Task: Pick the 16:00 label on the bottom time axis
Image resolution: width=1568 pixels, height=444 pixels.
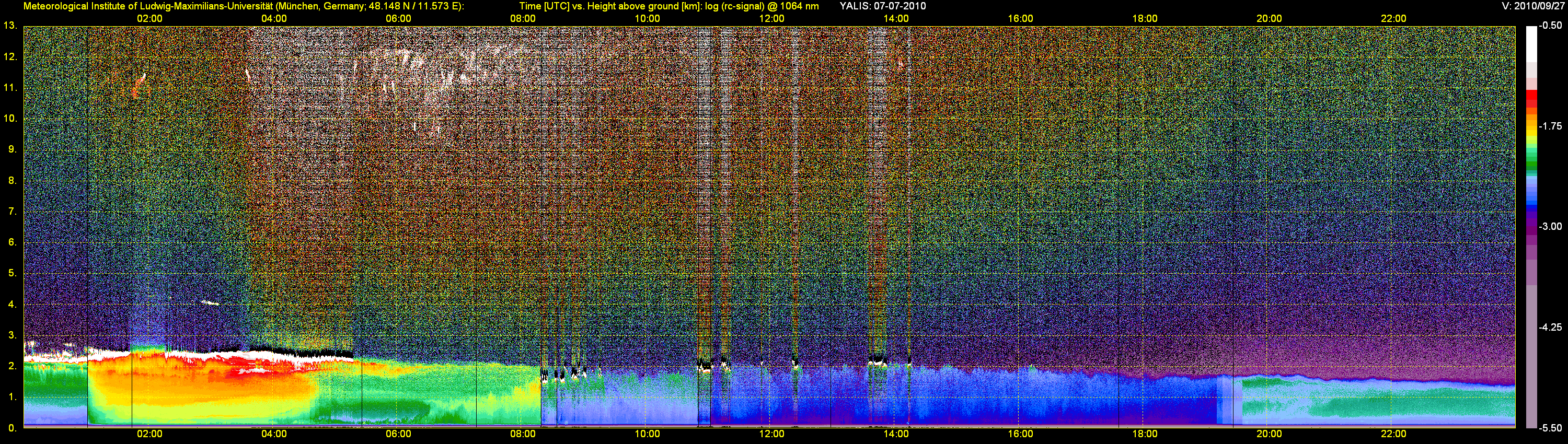Action: pyautogui.click(x=1020, y=434)
